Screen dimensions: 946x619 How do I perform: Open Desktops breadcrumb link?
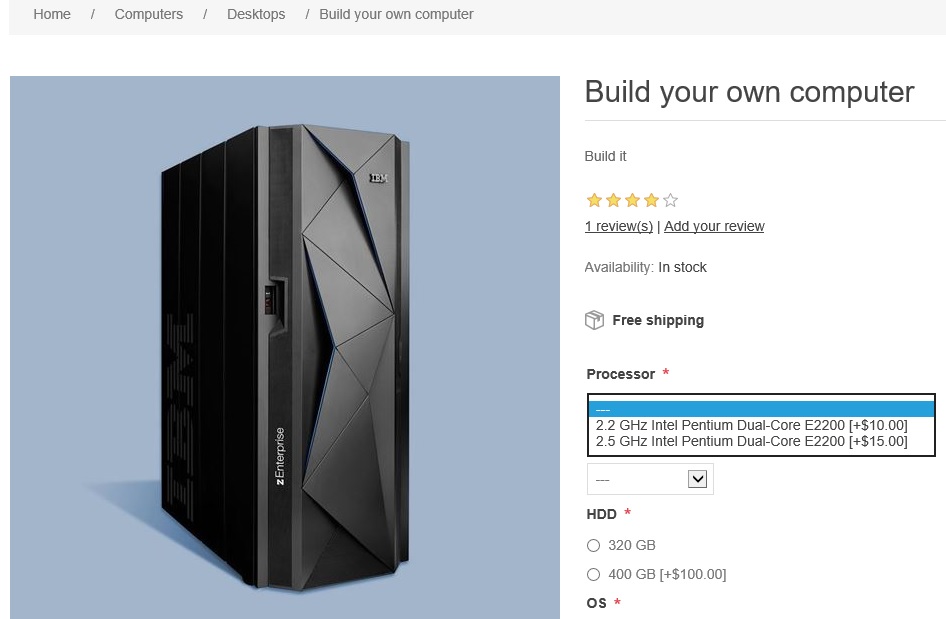pos(256,14)
